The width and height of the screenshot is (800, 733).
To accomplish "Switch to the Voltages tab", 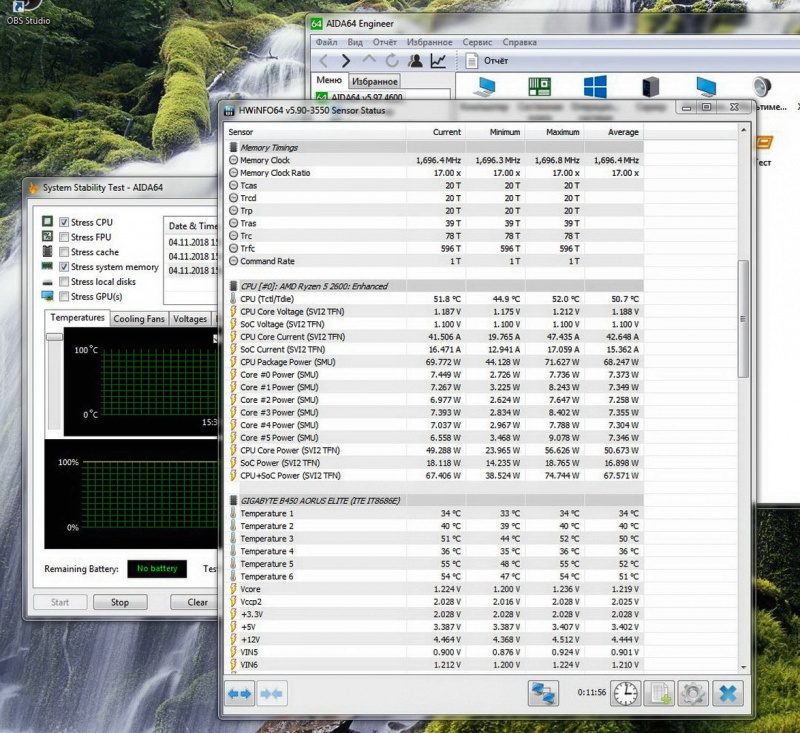I will coord(190,319).
